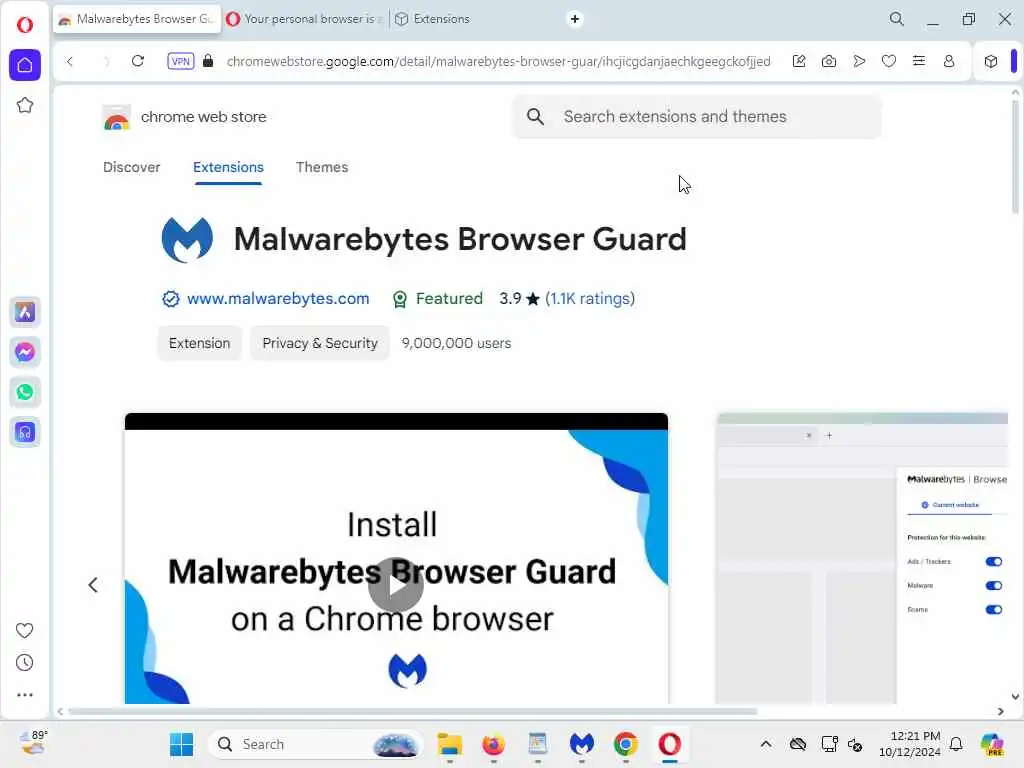Switch to Your personal browser tab

point(304,19)
